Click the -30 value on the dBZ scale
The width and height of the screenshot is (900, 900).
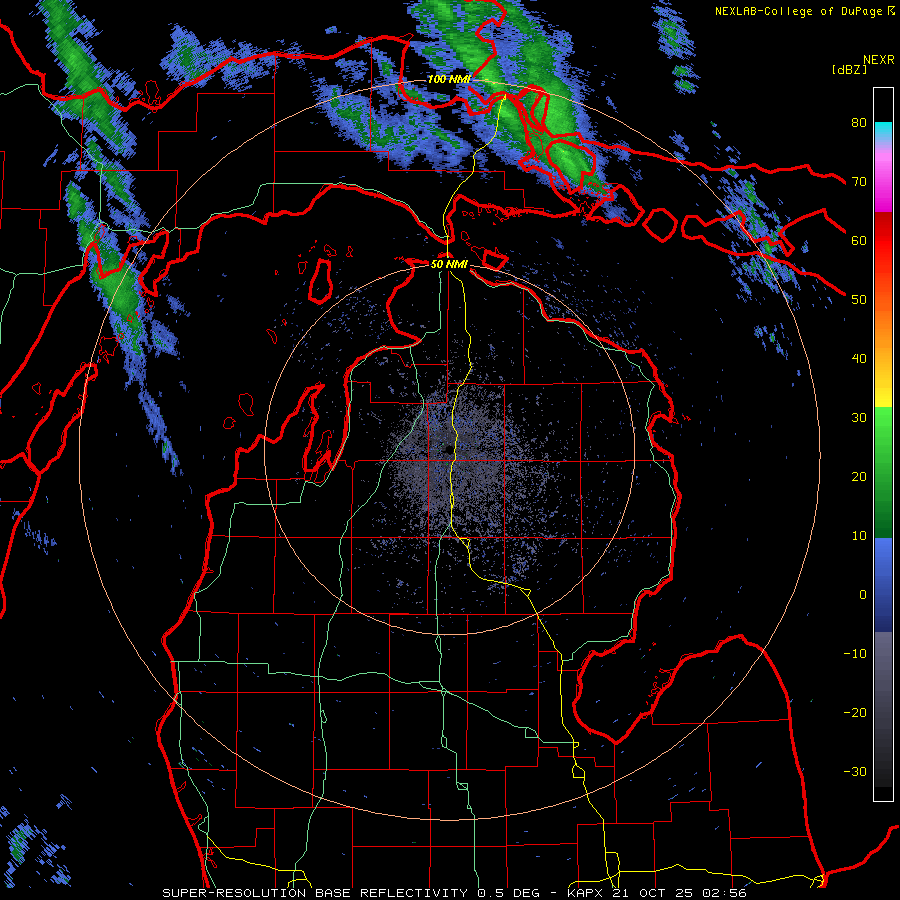855,771
